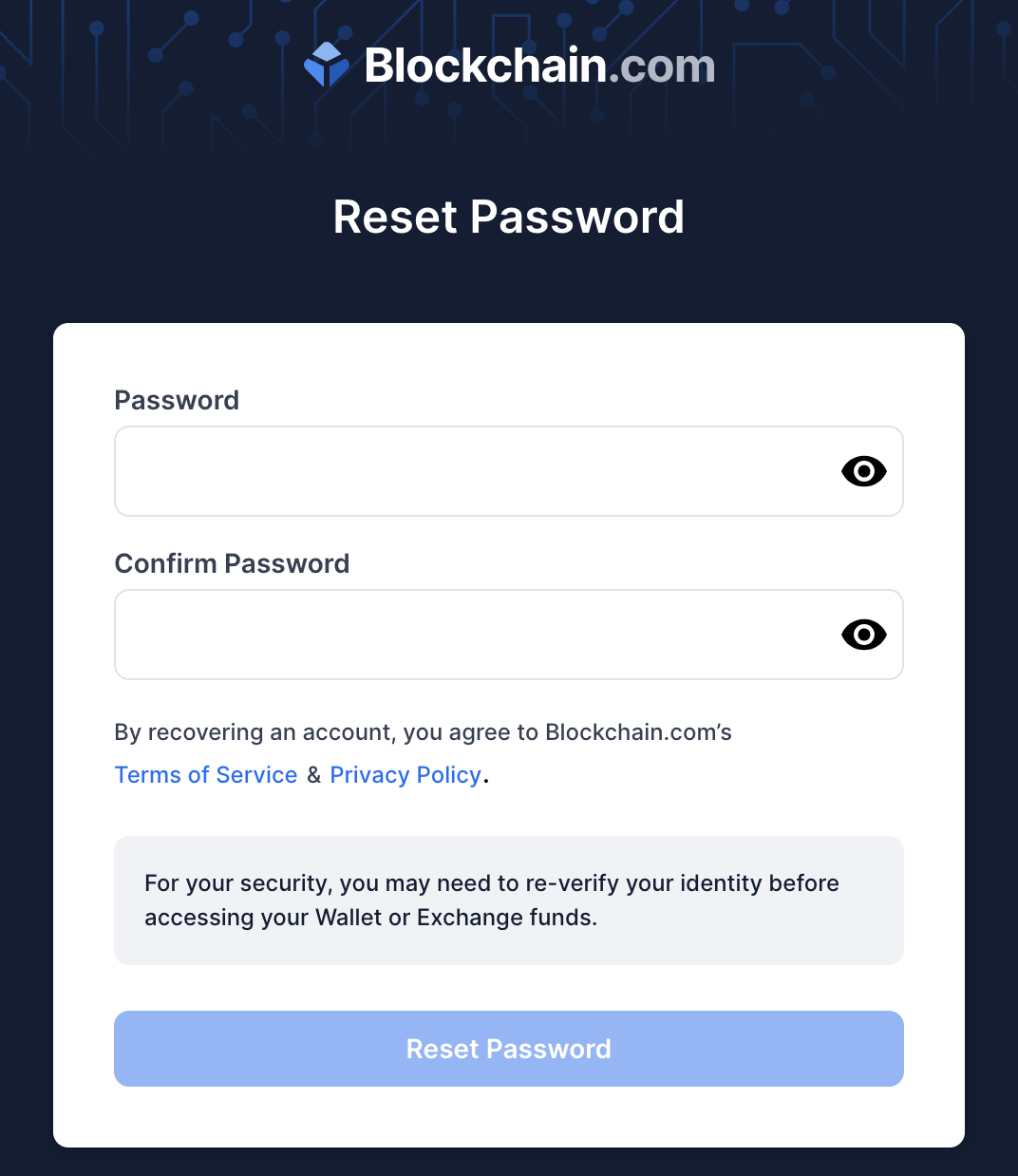Click the security re-verify notice box

(x=509, y=901)
